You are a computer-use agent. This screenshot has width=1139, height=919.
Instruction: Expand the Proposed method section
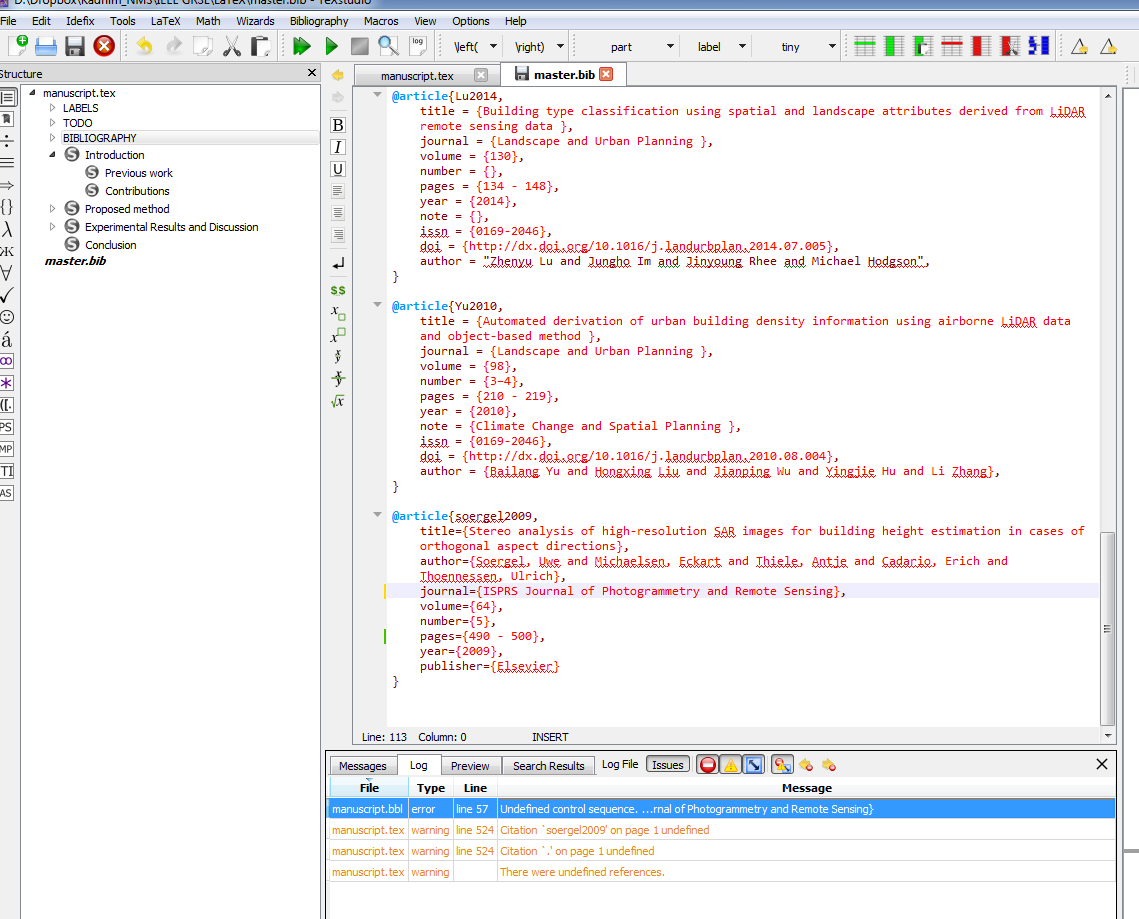(52, 209)
